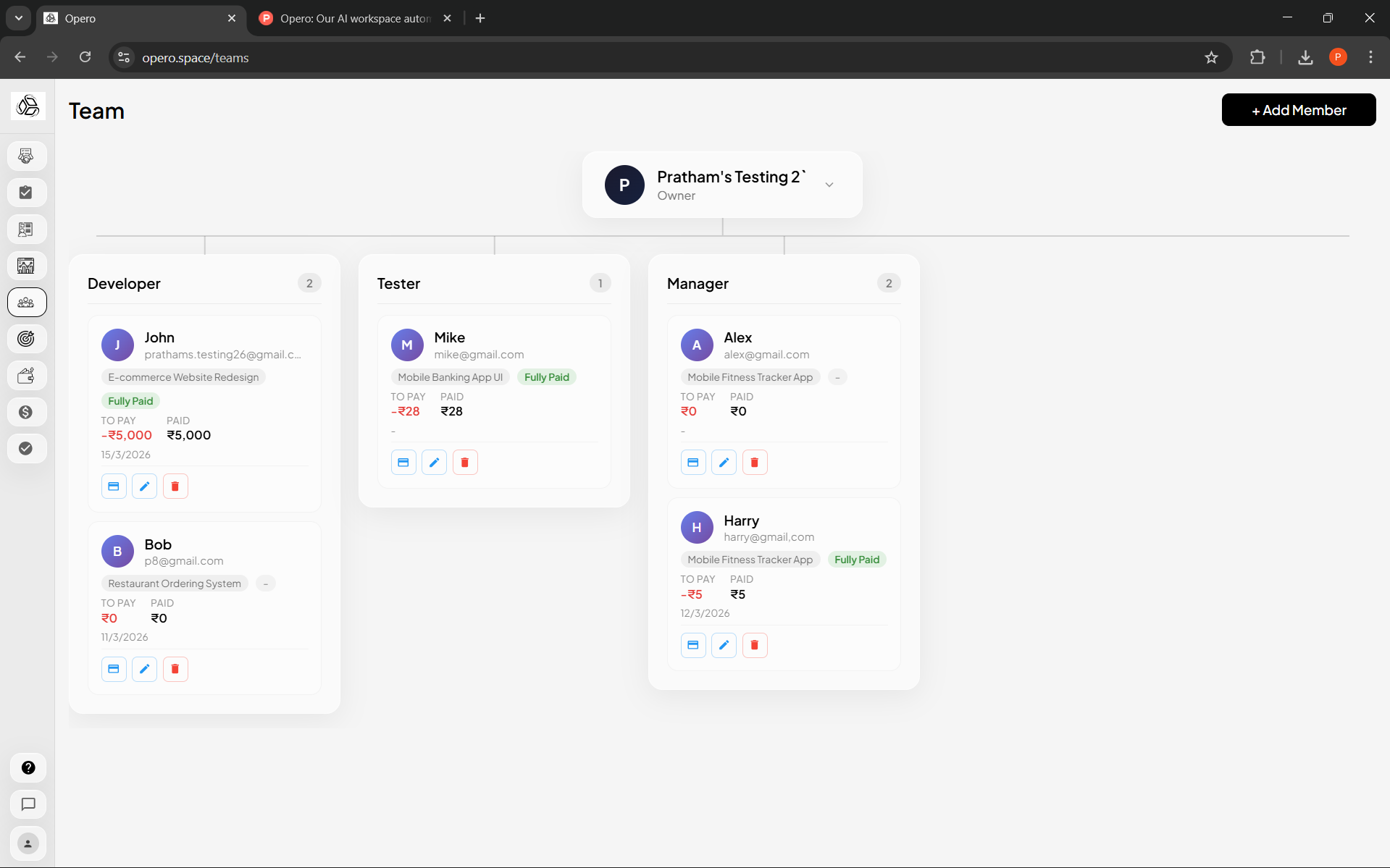Viewport: 1390px width, 868px height.
Task: Click Alex's payment card icon
Action: click(x=693, y=463)
